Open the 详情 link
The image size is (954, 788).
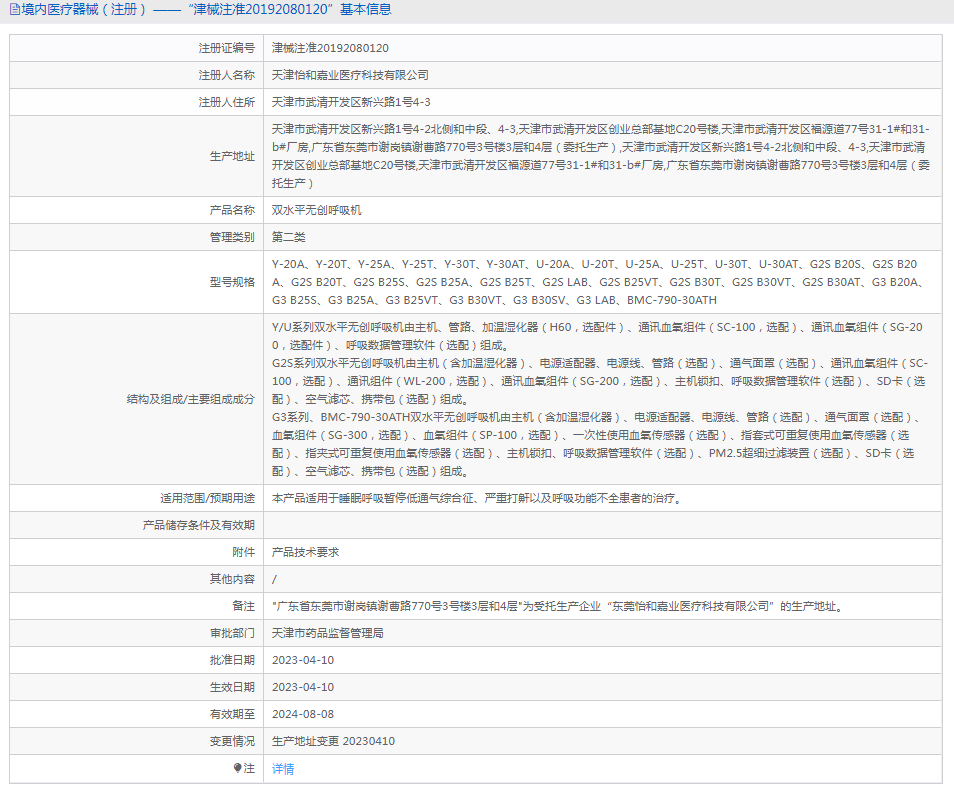(283, 769)
